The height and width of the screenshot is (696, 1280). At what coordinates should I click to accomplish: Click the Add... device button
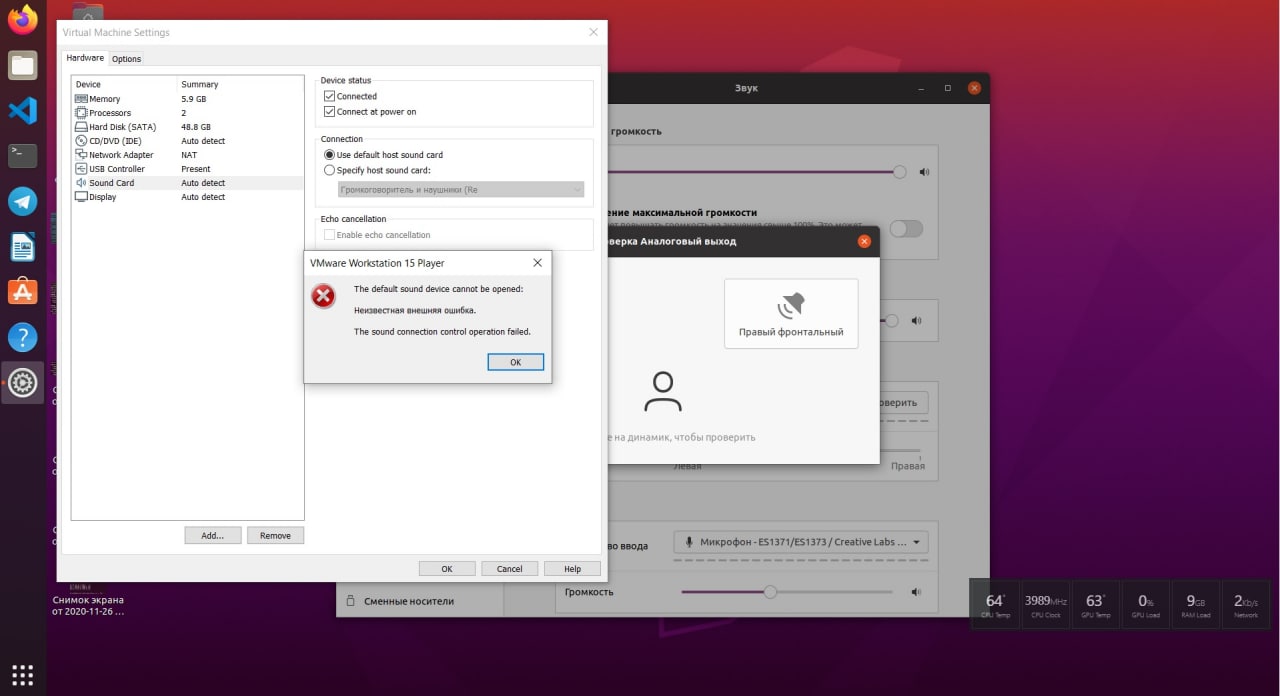pyautogui.click(x=213, y=535)
